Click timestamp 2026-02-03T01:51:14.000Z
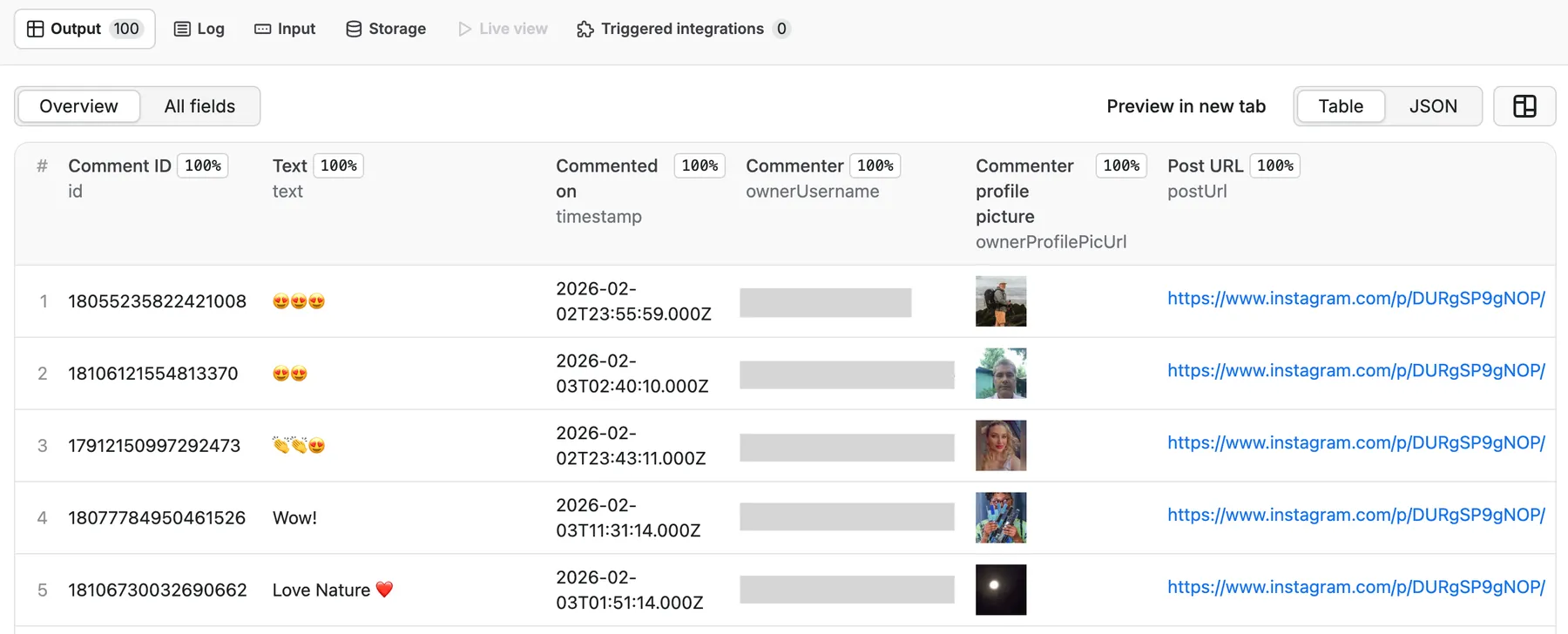Image resolution: width=1568 pixels, height=634 pixels. click(x=630, y=590)
